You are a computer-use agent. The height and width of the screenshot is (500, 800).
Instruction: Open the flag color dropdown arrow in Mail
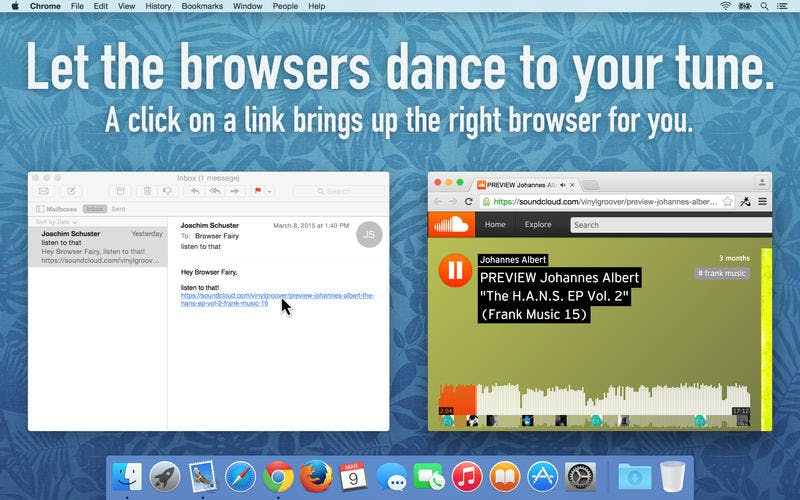pos(270,191)
